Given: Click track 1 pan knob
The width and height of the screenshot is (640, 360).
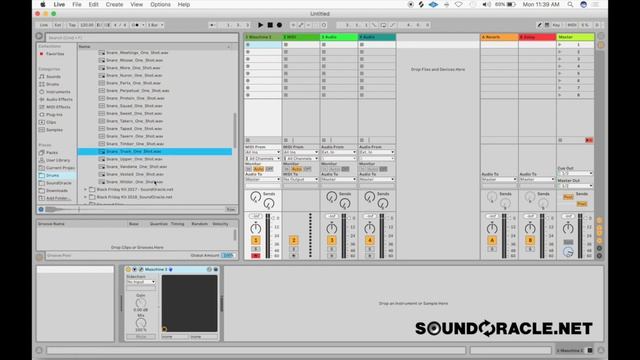Looking at the screenshot, I should [x=256, y=228].
